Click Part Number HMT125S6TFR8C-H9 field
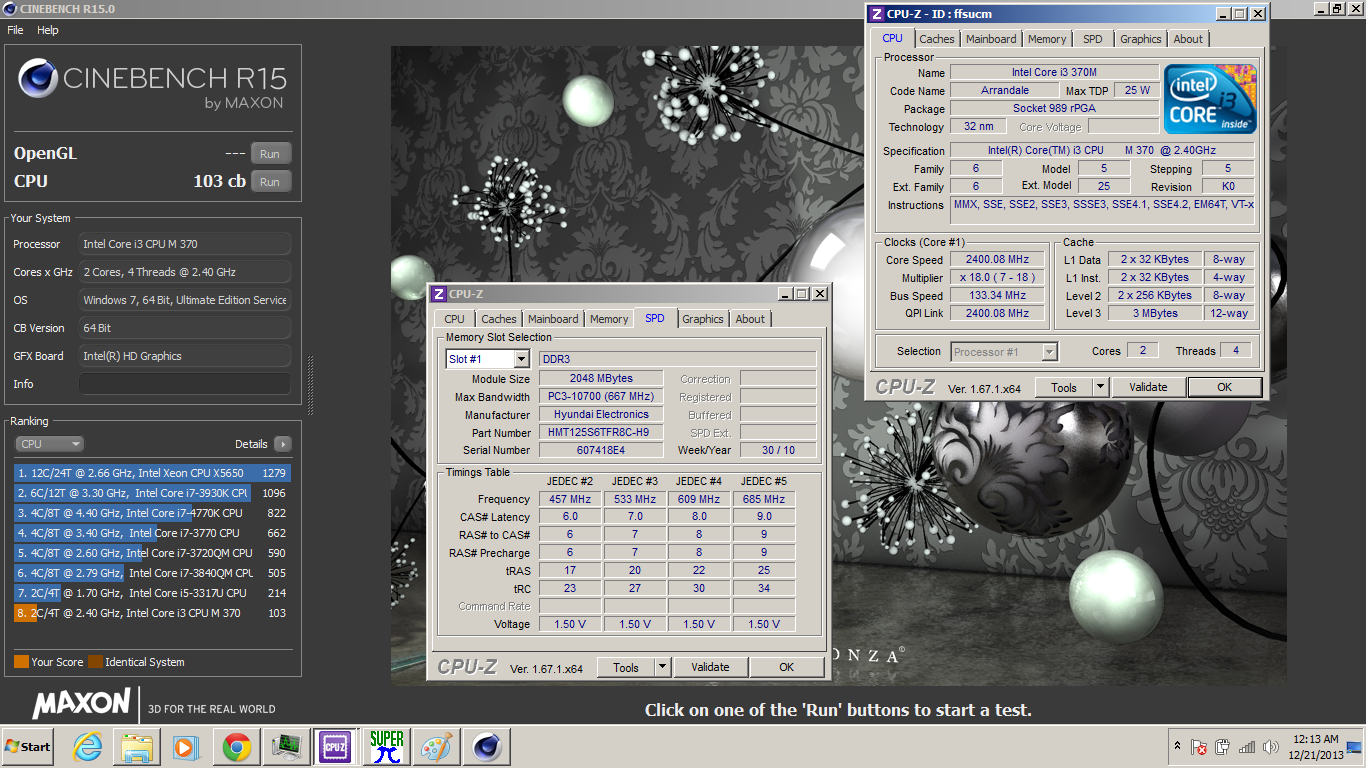 (600, 433)
